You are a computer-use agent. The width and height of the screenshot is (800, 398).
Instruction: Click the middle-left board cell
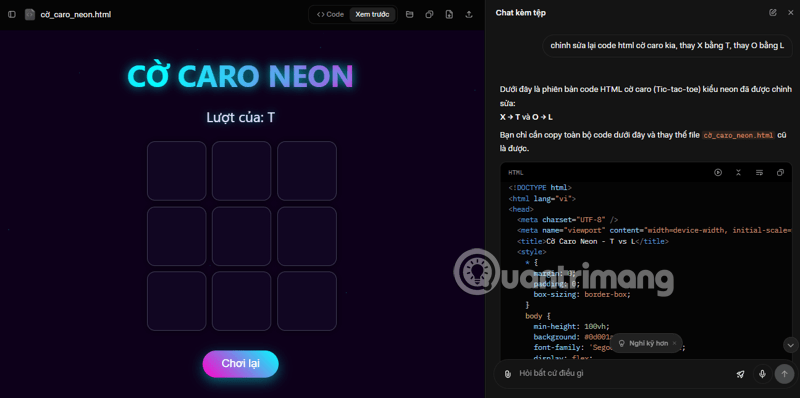tap(177, 236)
